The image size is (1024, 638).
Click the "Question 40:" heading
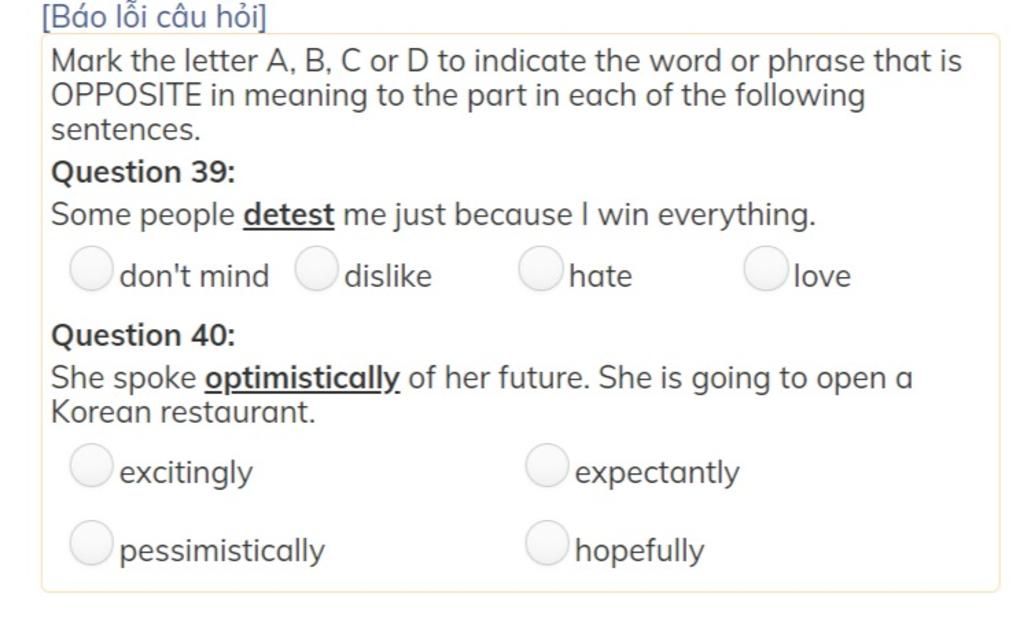point(143,336)
